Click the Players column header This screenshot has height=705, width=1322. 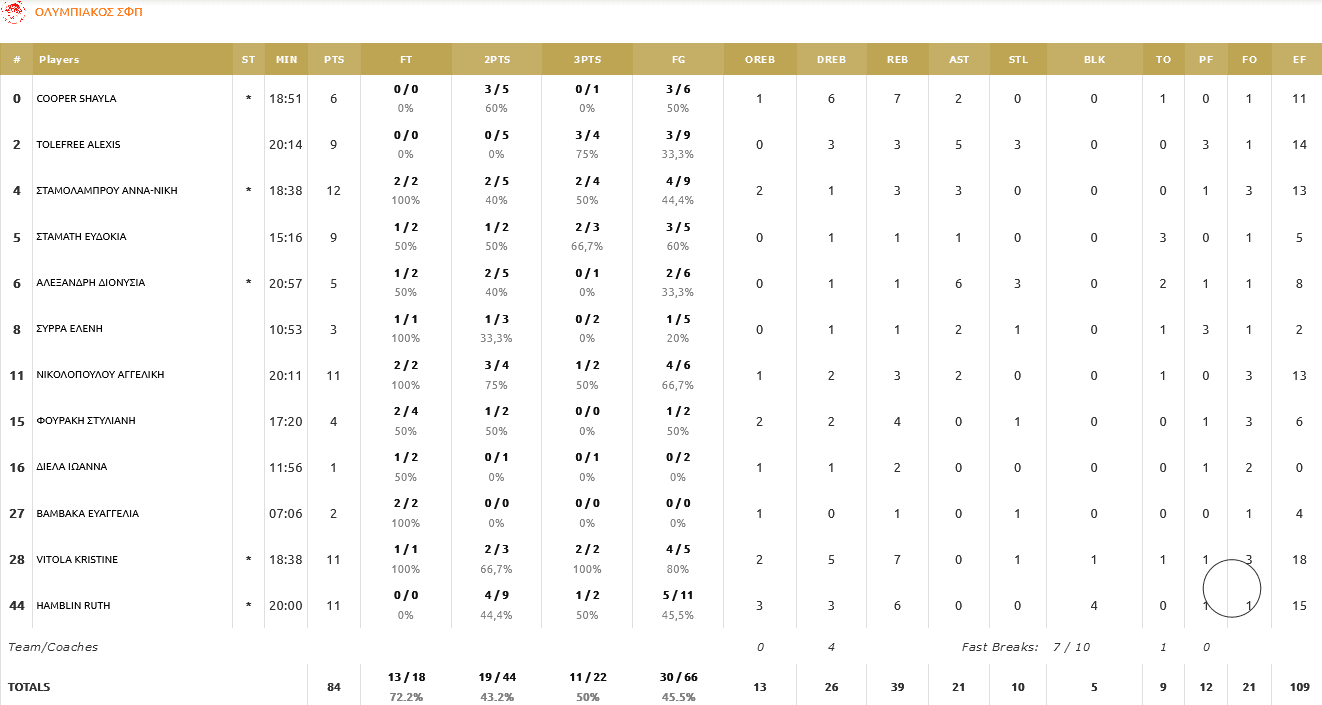[59, 59]
